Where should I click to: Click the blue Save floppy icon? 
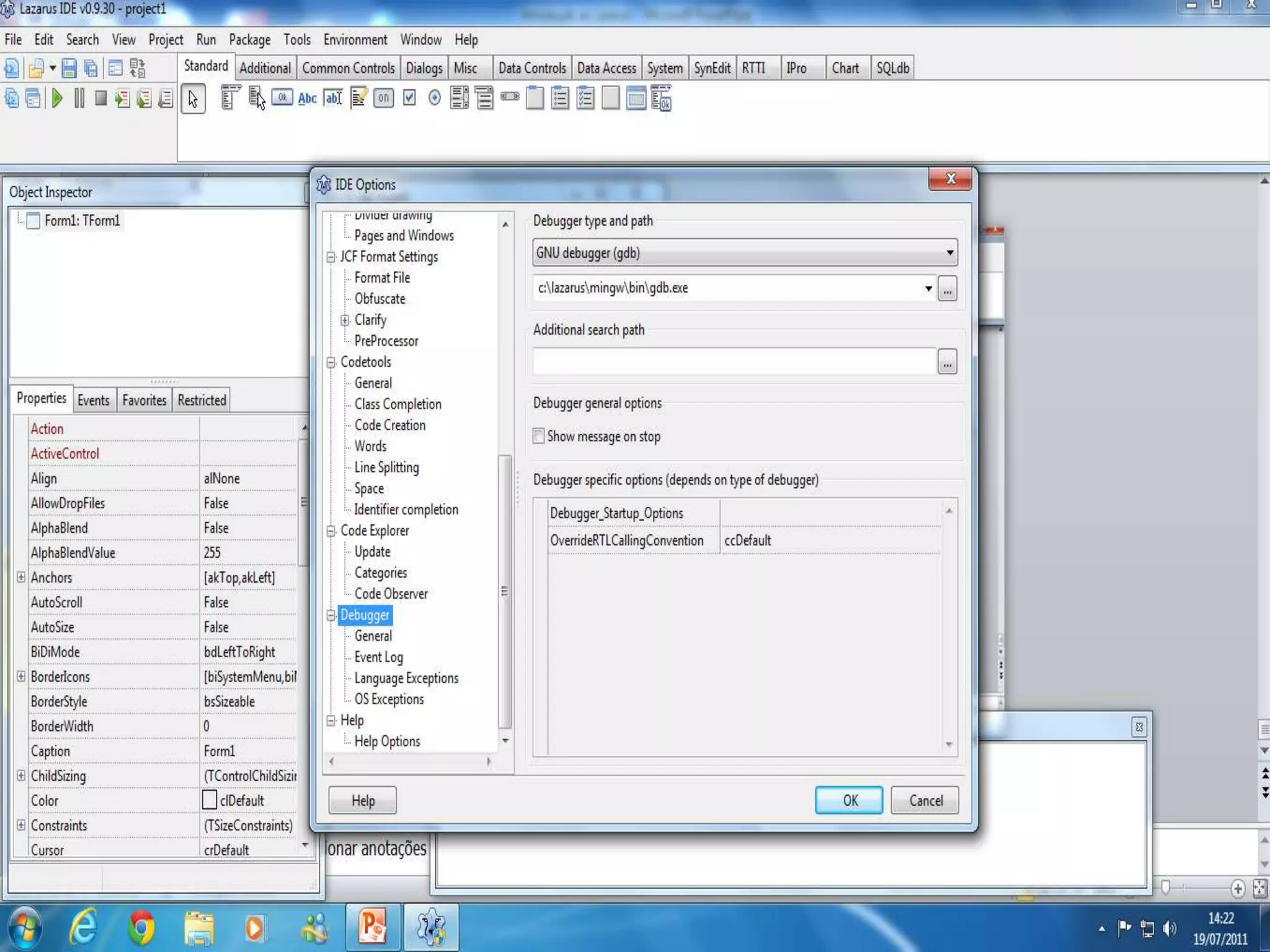[69, 68]
